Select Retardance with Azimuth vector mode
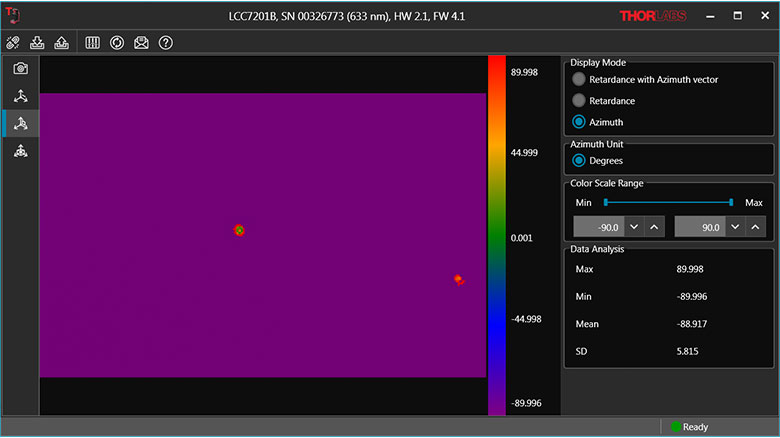780x438 pixels. [579, 79]
